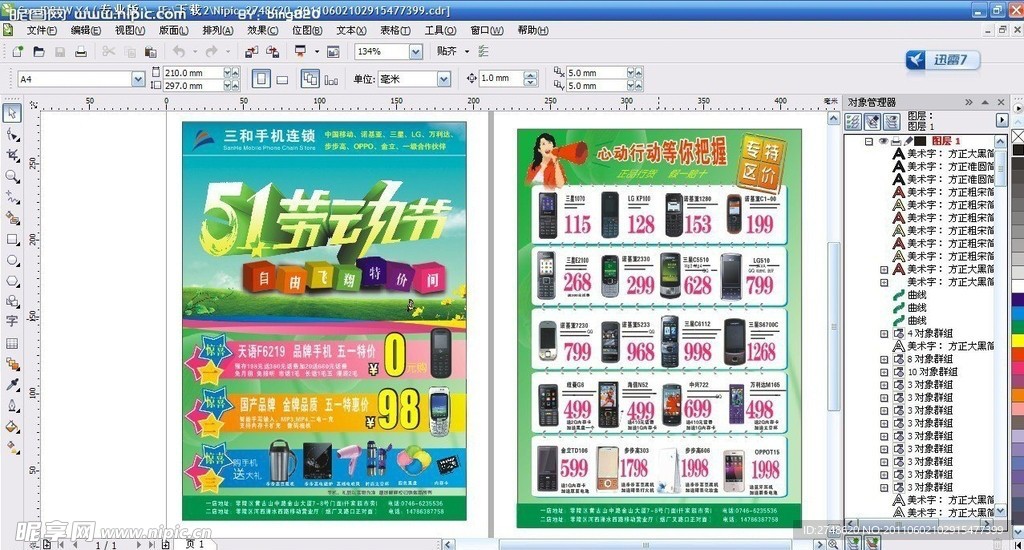Toggle apply layout to all pages
This screenshot has width=1024, height=550.
[310, 79]
